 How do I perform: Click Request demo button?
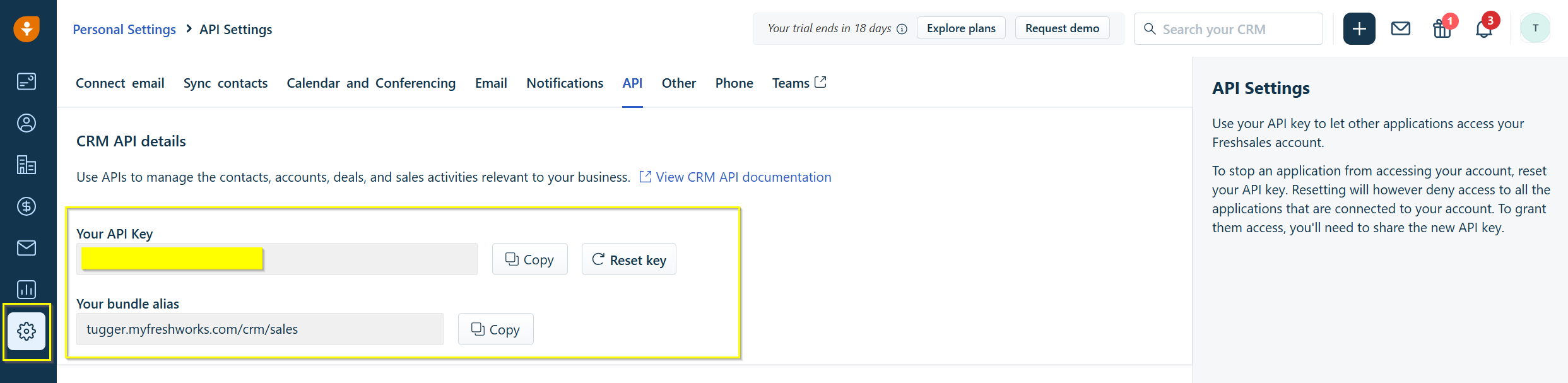coord(1063,28)
